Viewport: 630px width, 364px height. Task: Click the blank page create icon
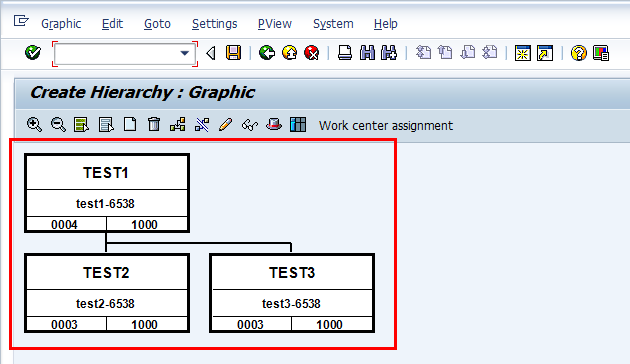click(130, 125)
